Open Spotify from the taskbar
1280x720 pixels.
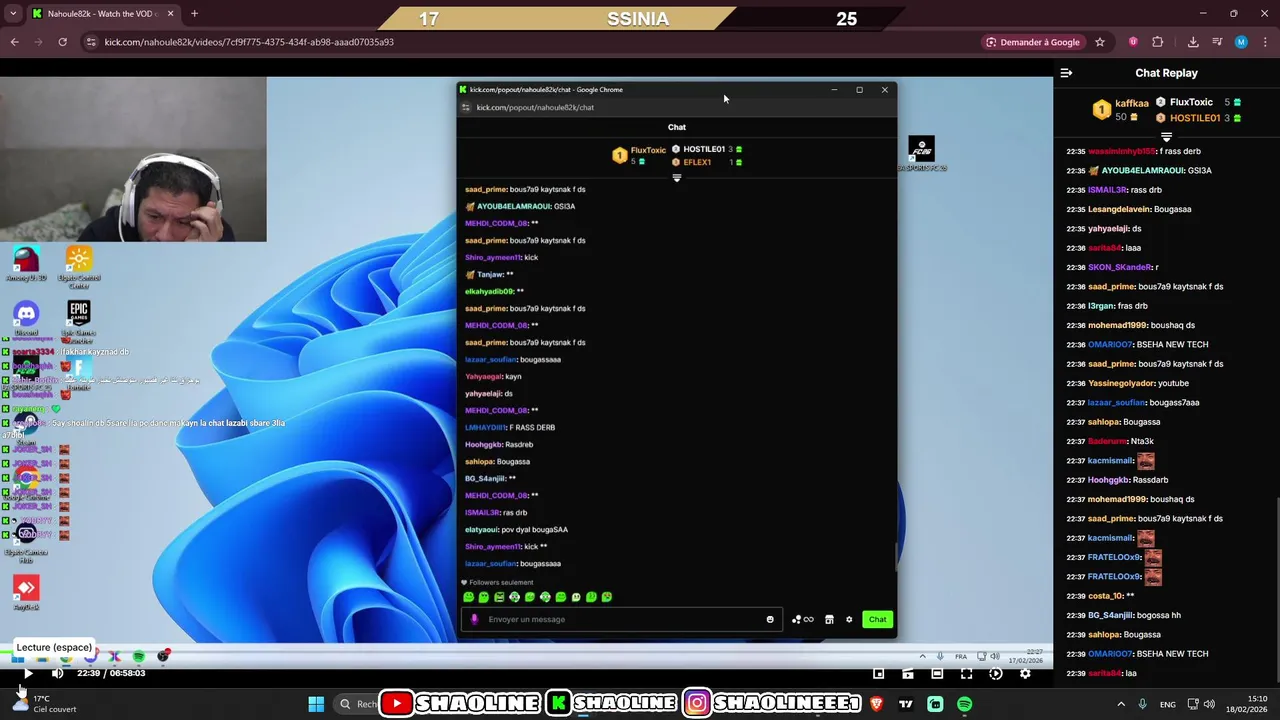coord(964,704)
